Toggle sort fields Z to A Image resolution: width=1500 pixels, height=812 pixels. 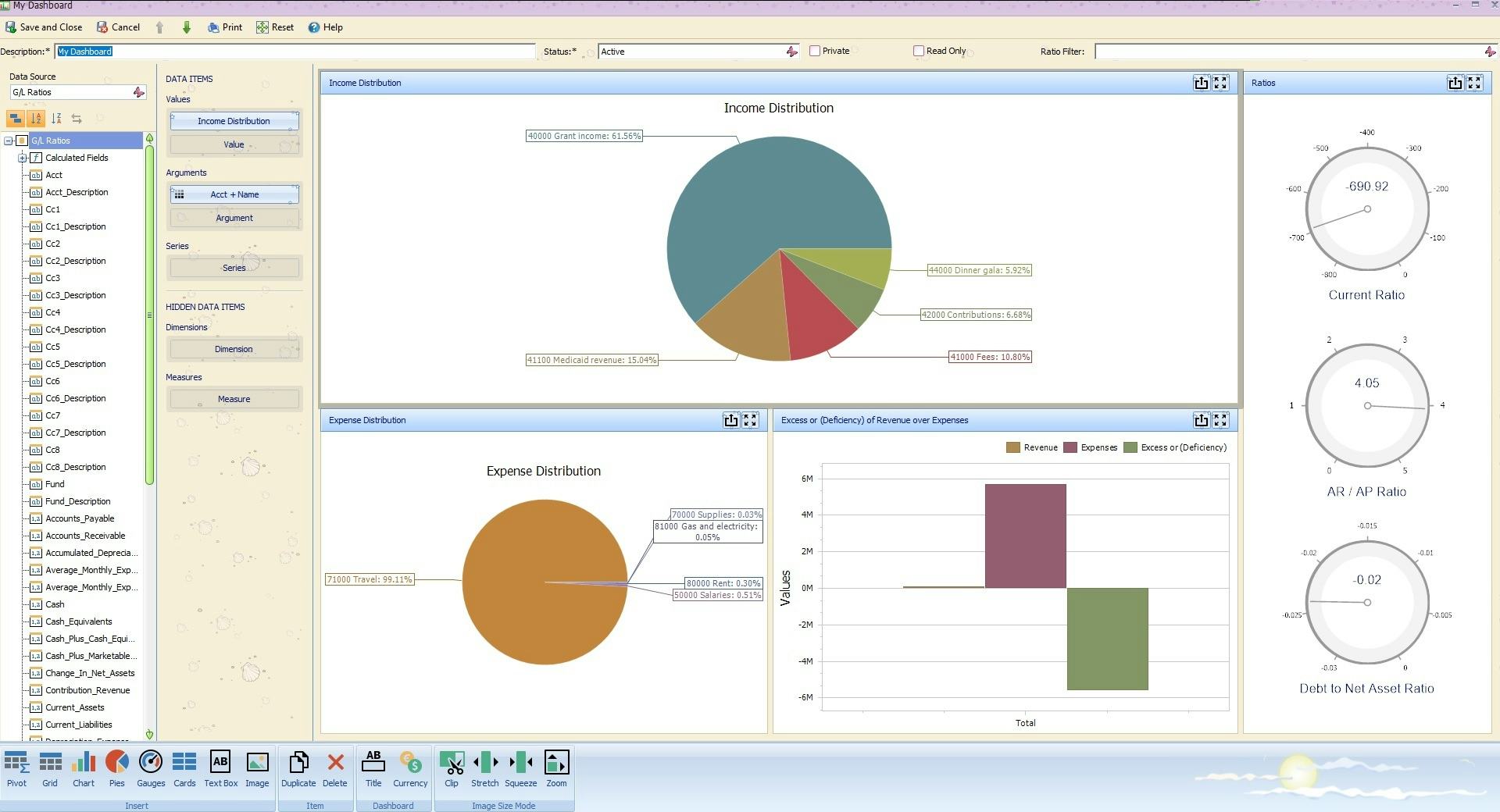coord(56,119)
